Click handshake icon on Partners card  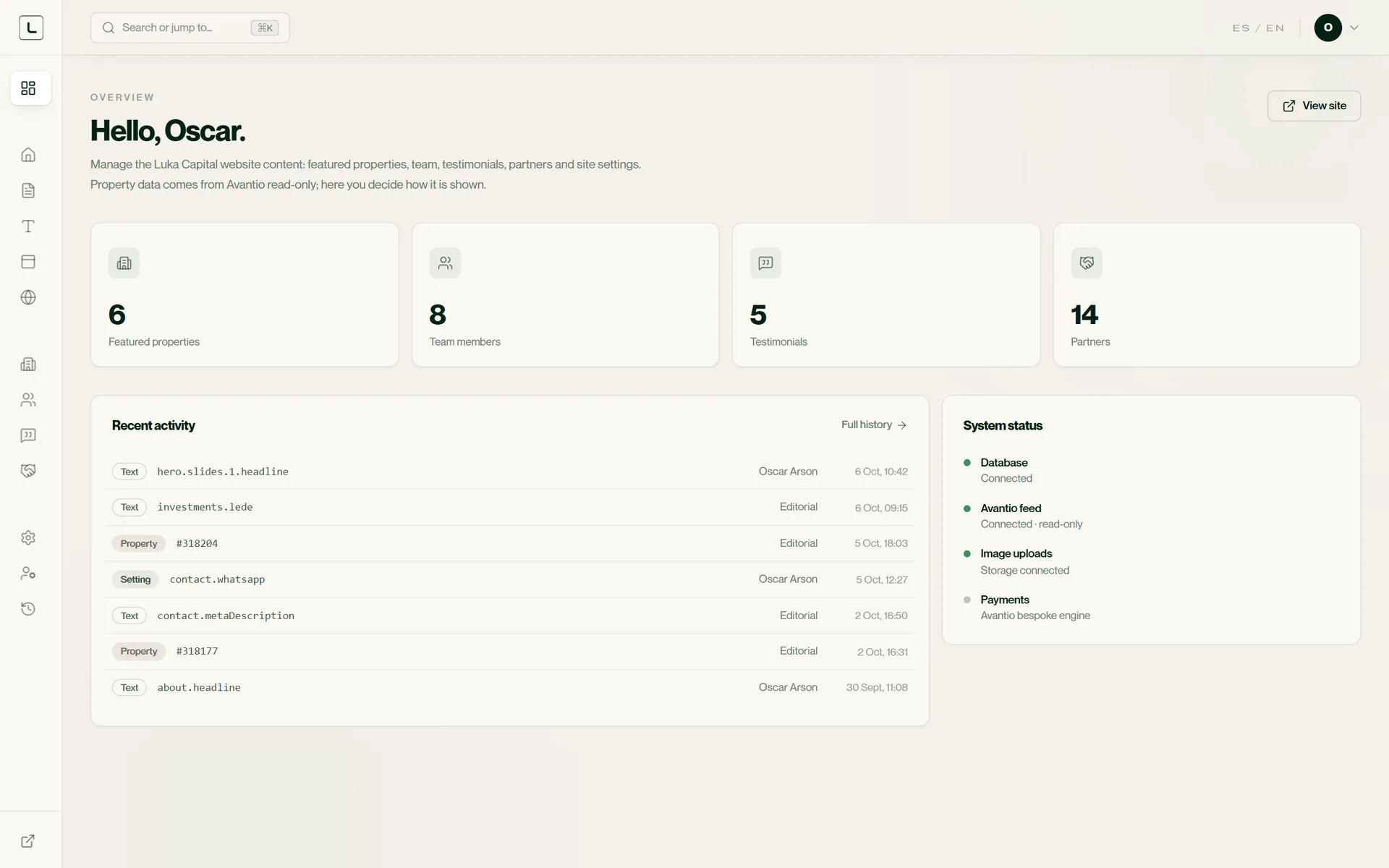pos(1087,263)
